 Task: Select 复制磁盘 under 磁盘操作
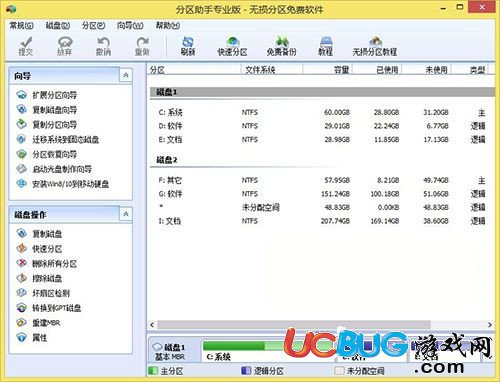point(39,234)
